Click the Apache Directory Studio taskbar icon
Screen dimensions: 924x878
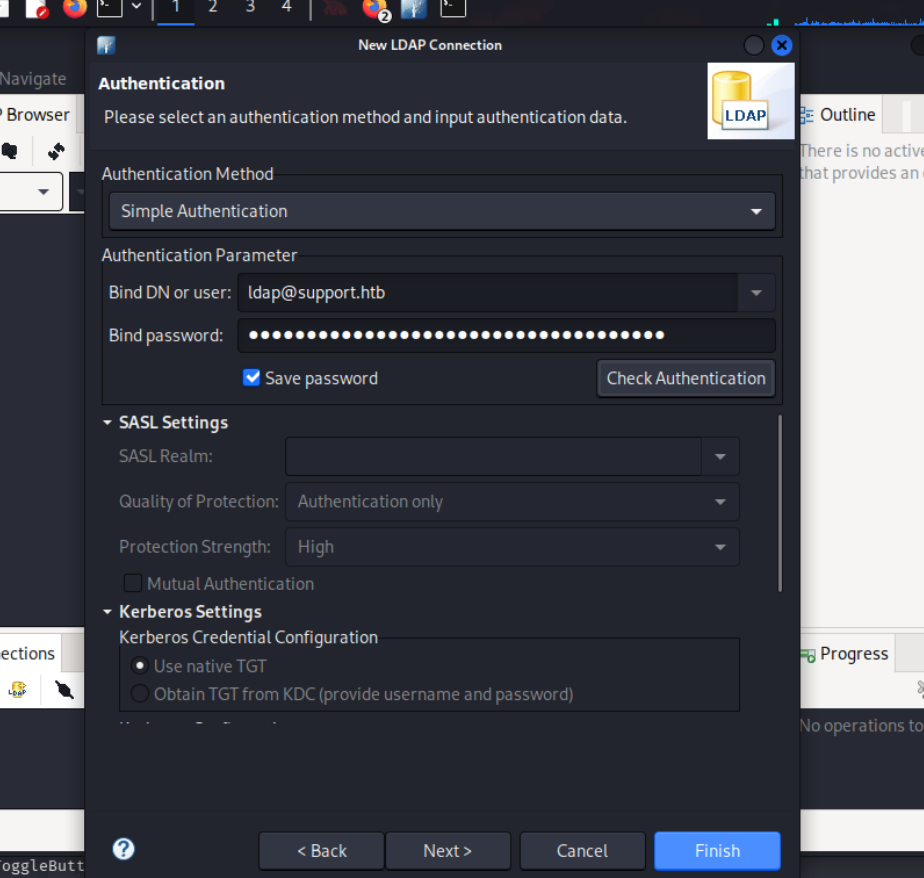click(x=413, y=9)
